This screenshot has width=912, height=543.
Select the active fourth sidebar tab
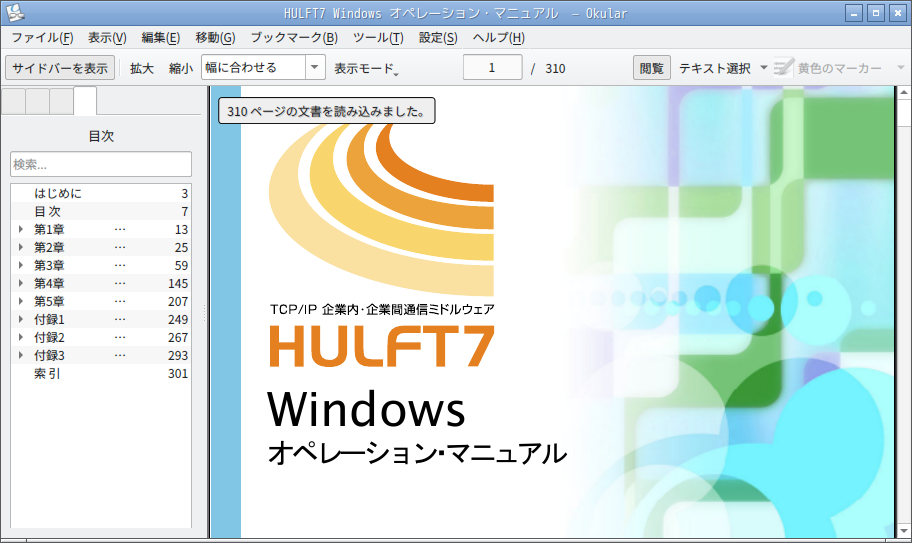[85, 101]
